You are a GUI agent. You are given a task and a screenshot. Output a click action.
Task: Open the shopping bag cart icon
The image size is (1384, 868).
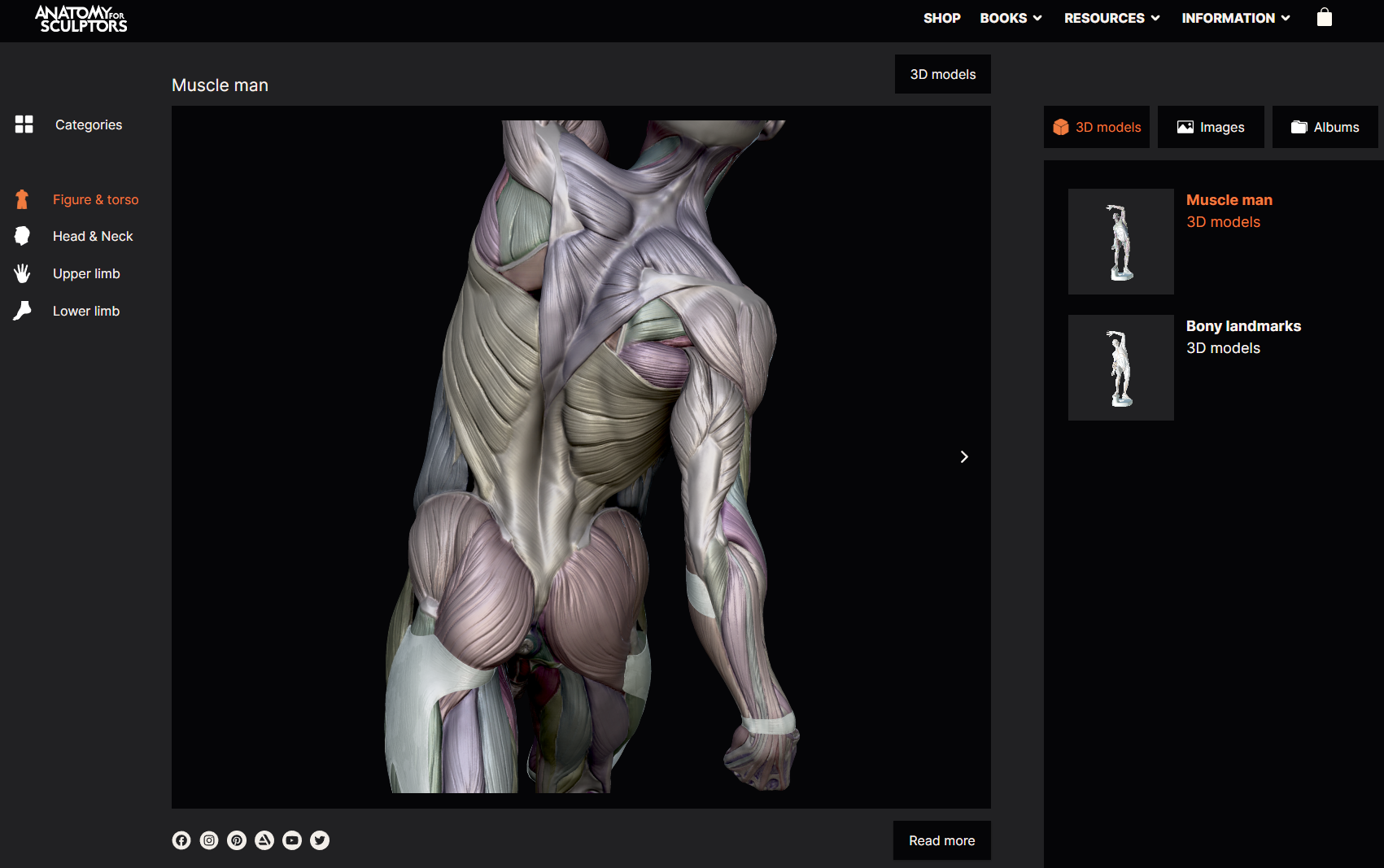(x=1324, y=17)
